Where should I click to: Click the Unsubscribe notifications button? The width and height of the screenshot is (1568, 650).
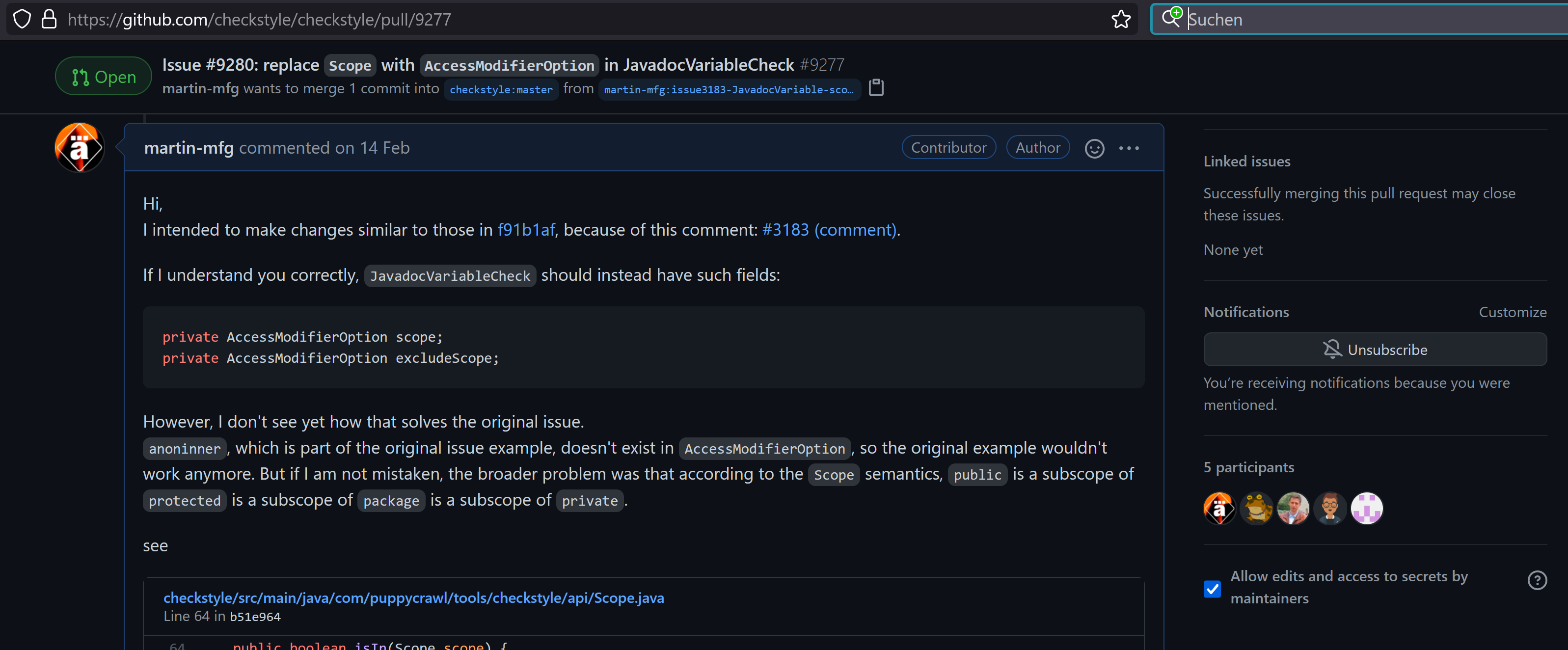(1375, 350)
